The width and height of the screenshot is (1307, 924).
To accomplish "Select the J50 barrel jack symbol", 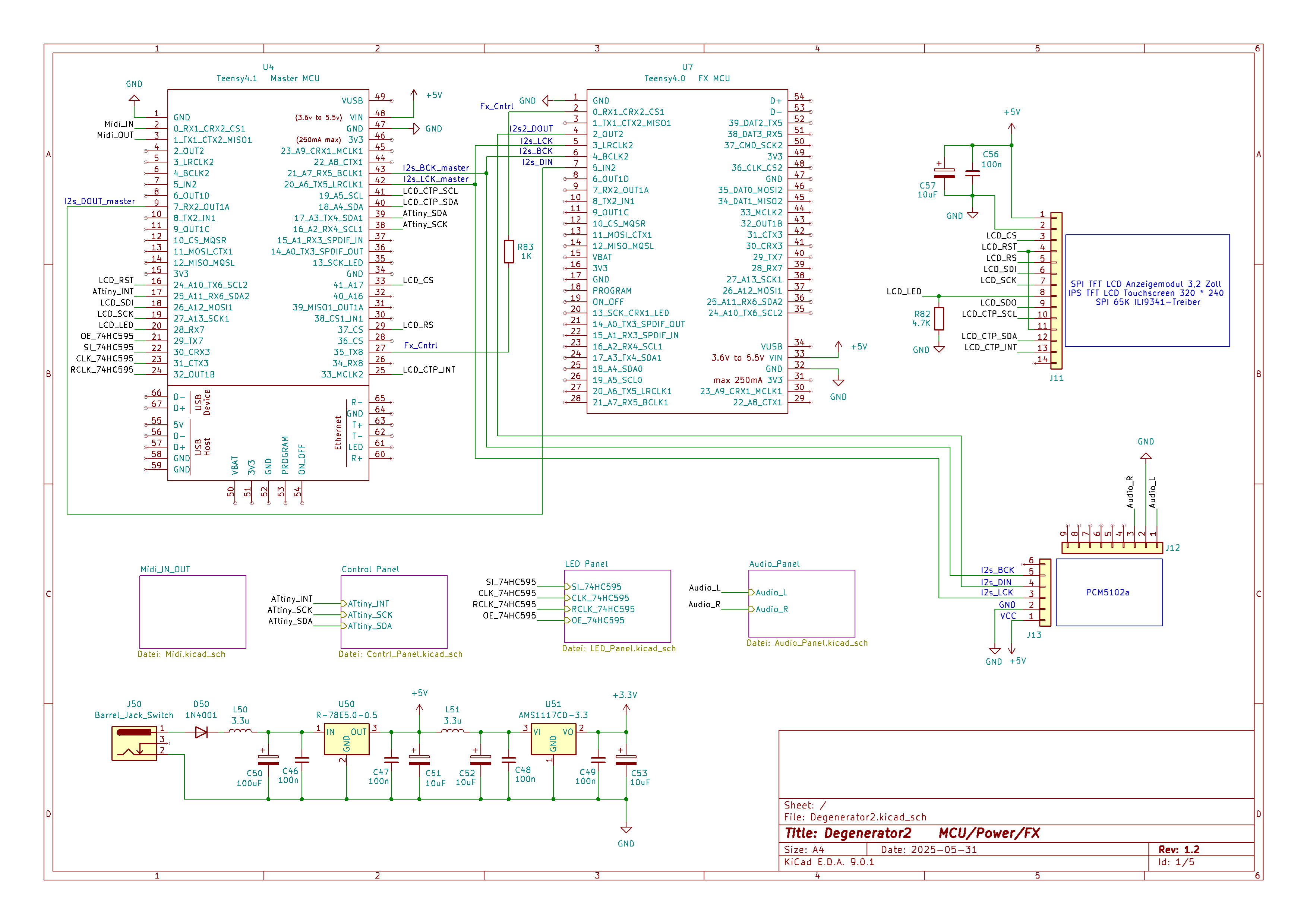I will pyautogui.click(x=134, y=743).
